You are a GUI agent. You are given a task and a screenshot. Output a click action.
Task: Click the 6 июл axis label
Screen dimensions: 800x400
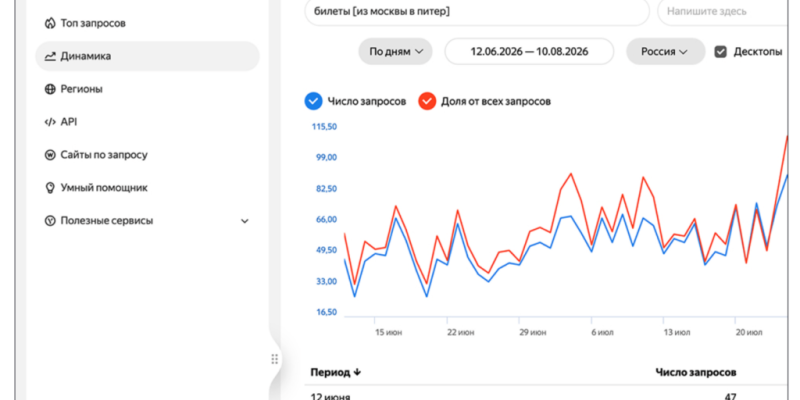pyautogui.click(x=603, y=333)
